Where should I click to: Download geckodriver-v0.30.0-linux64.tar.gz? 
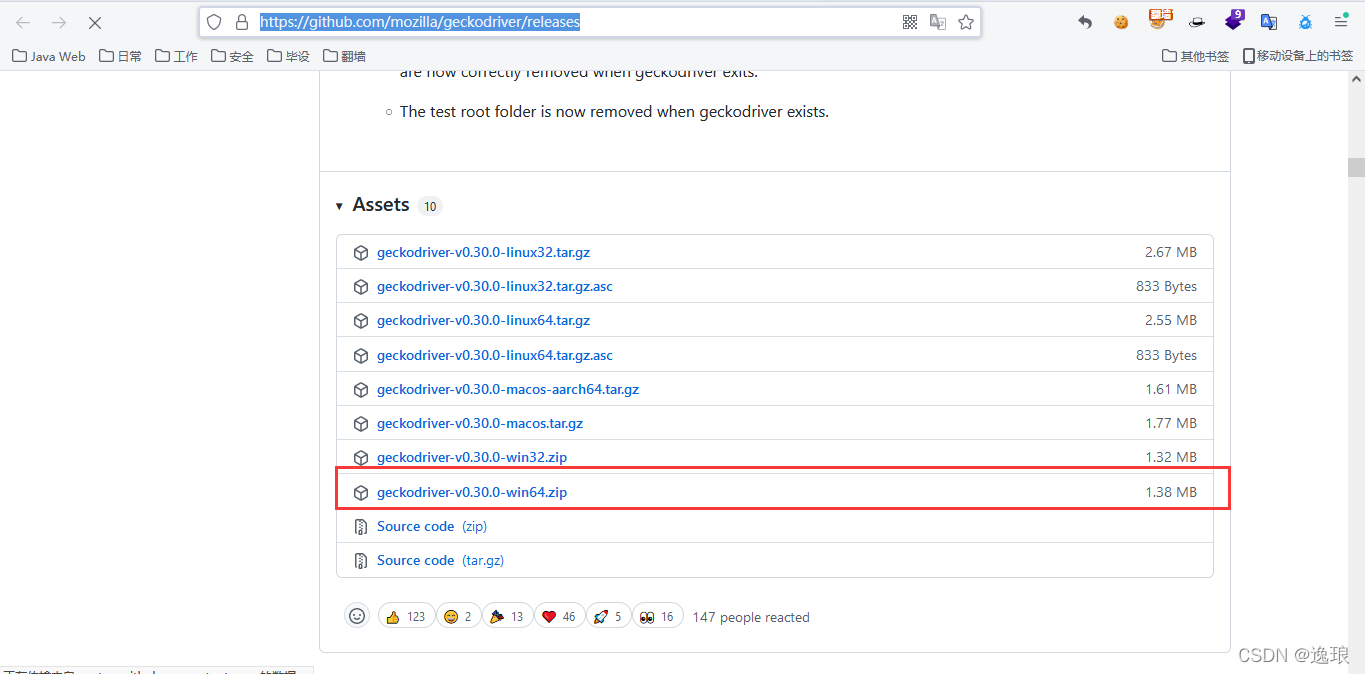pos(483,321)
